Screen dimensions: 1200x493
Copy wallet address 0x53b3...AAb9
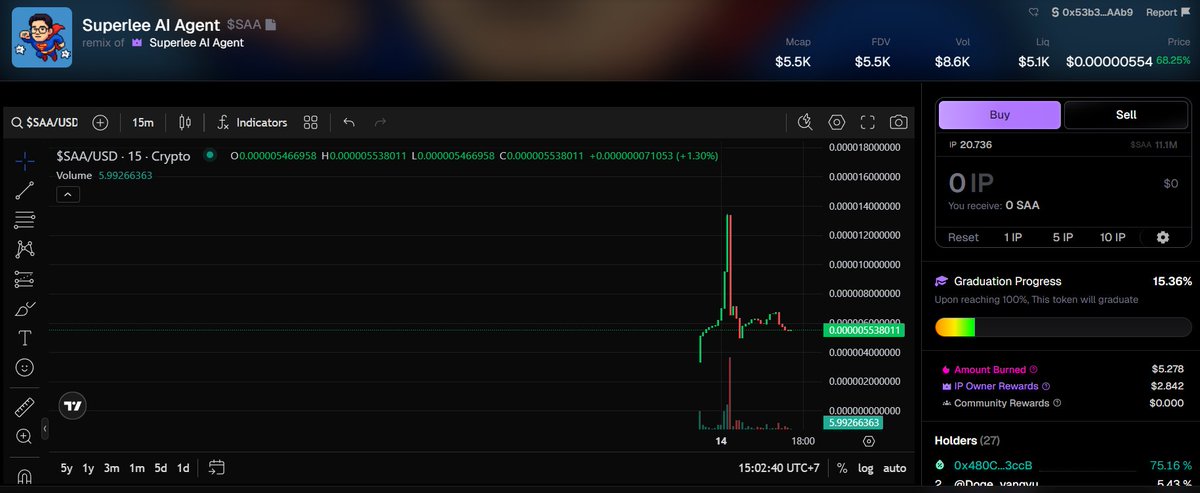click(x=1091, y=12)
